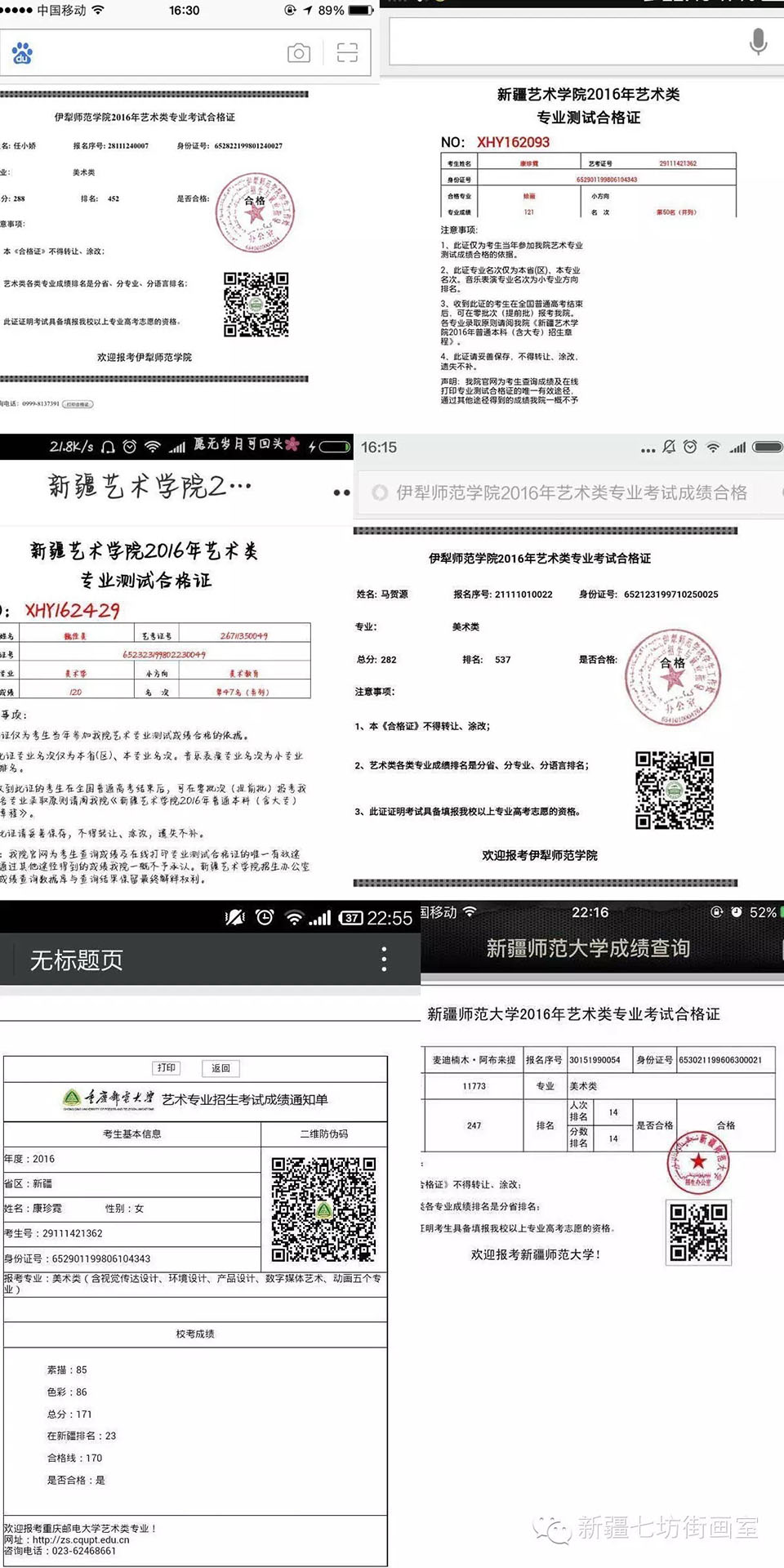Tap the Wi-Fi icon in the 16:15 status bar
This screenshot has width=784, height=1568.
point(713,448)
